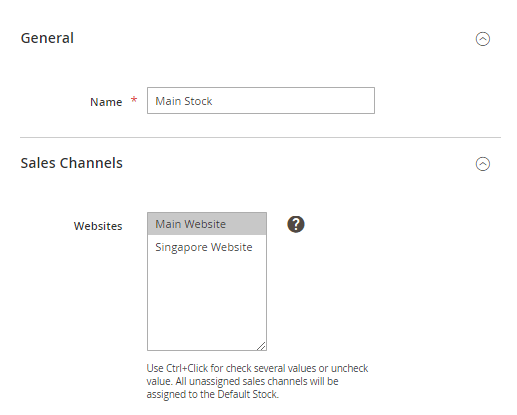517x415 pixels.
Task: Click the Name field label
Action: coord(106,102)
